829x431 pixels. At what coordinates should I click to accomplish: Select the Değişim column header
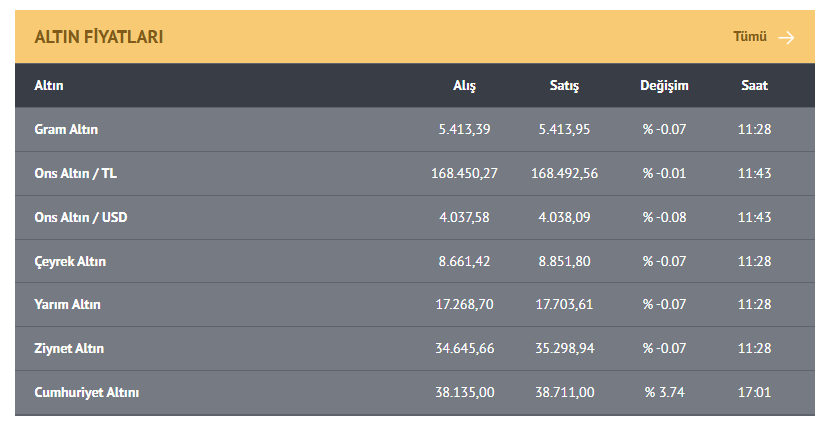664,86
